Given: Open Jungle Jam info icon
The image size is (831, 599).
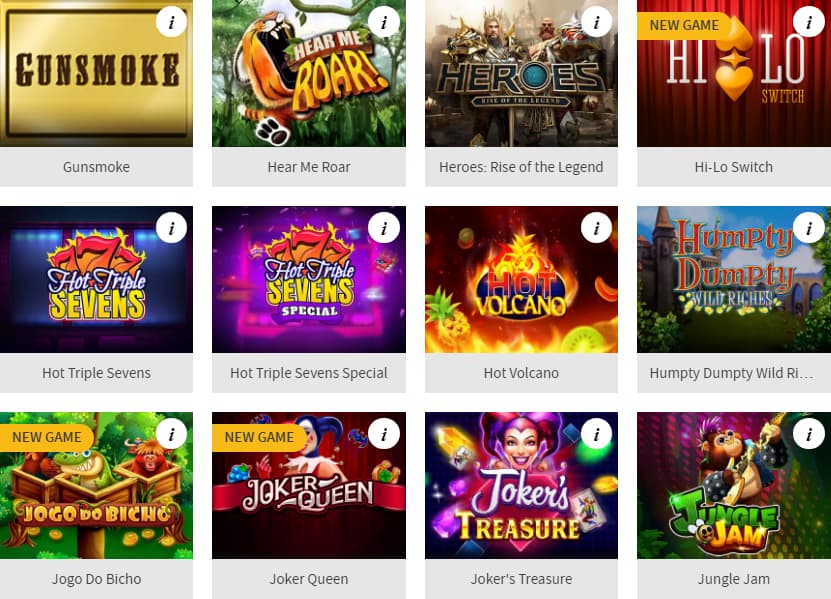Looking at the screenshot, I should click(x=809, y=434).
